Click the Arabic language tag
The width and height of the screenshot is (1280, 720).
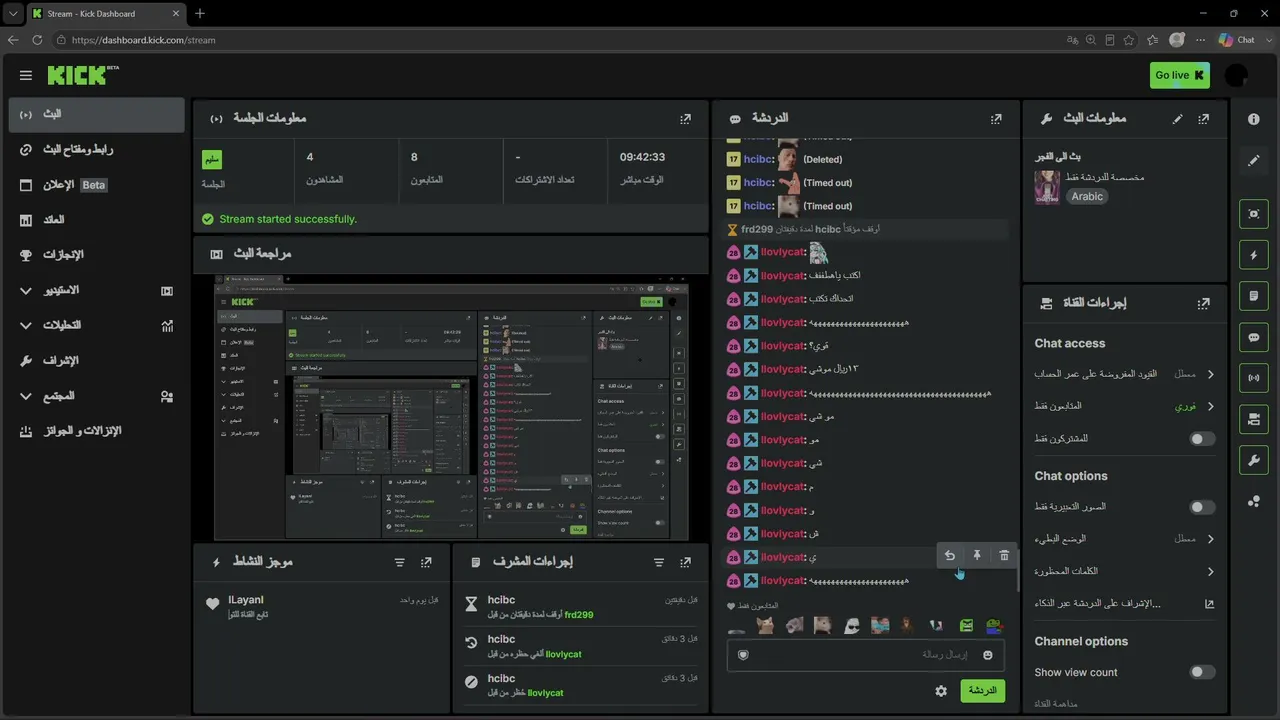click(x=1087, y=197)
